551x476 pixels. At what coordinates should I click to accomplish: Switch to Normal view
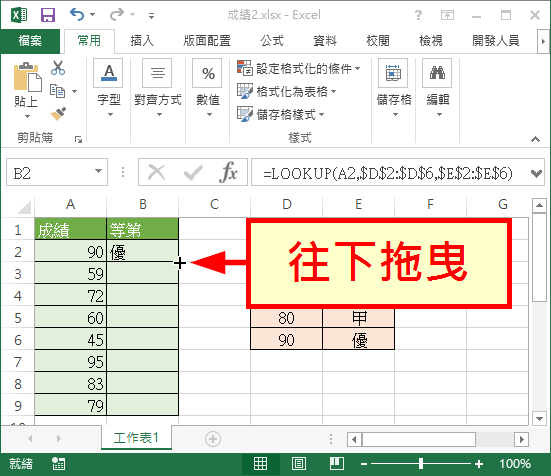point(260,464)
